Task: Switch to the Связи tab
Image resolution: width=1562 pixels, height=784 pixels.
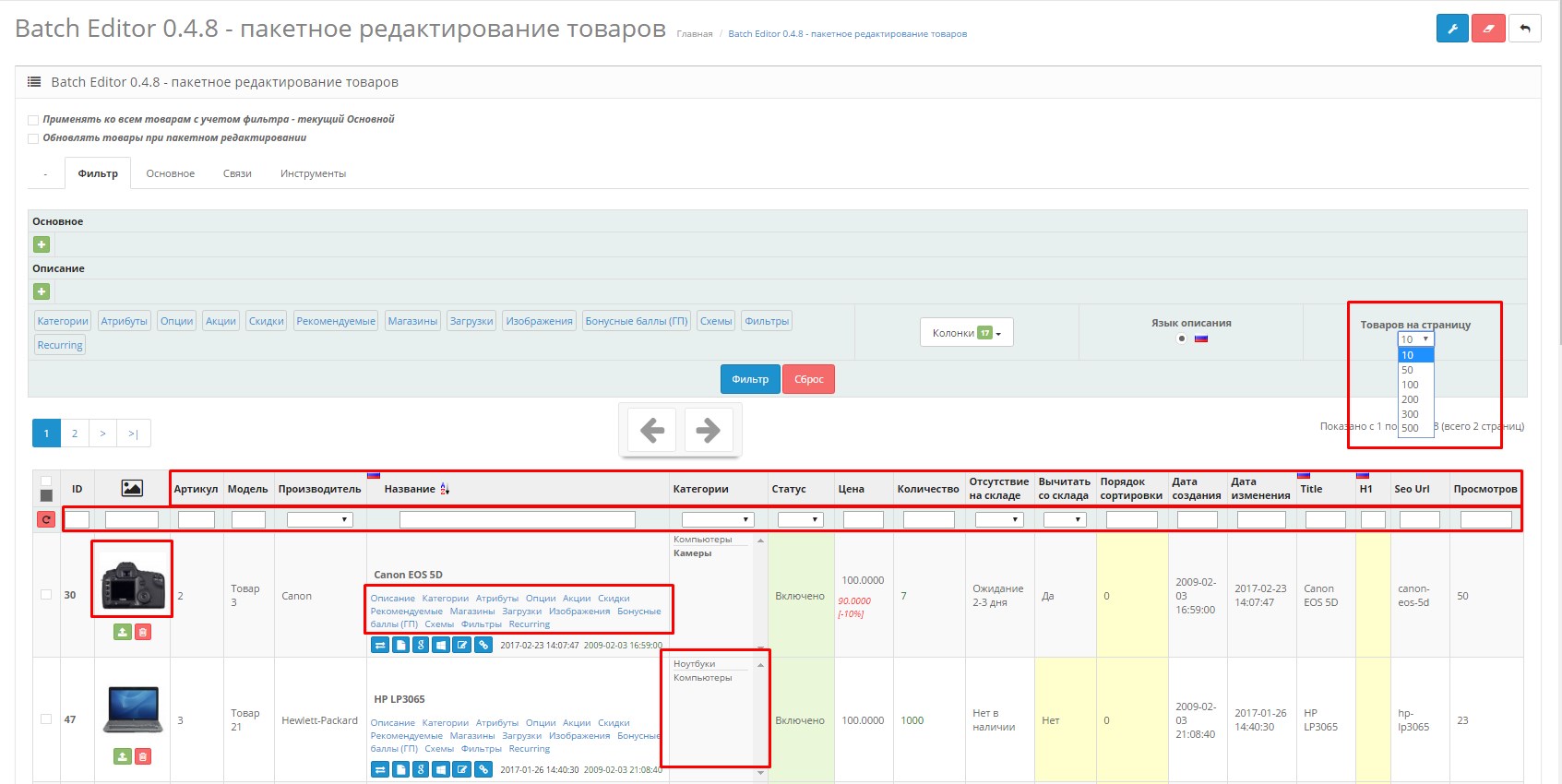Action: 237,173
